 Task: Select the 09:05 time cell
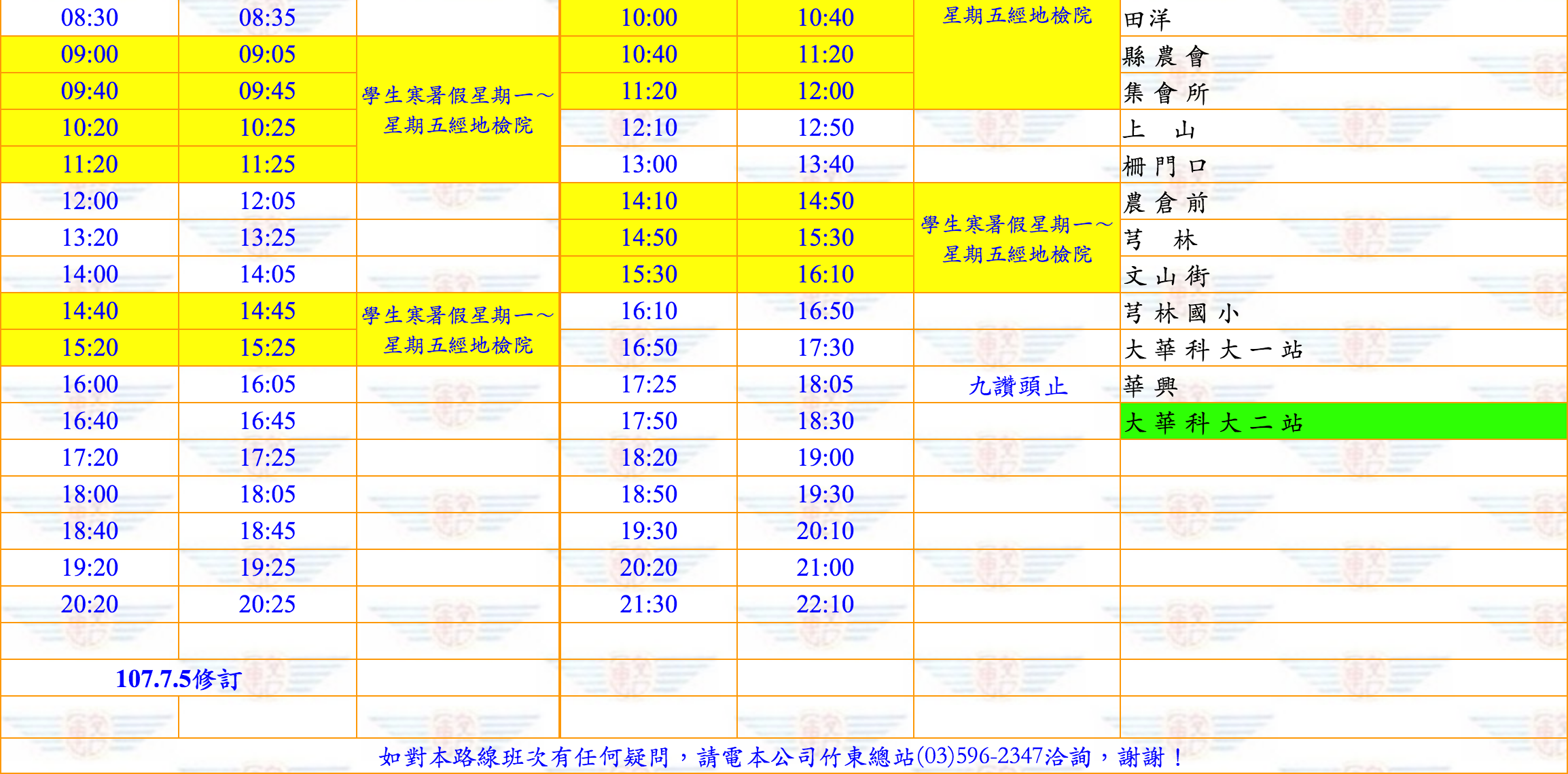(x=267, y=54)
